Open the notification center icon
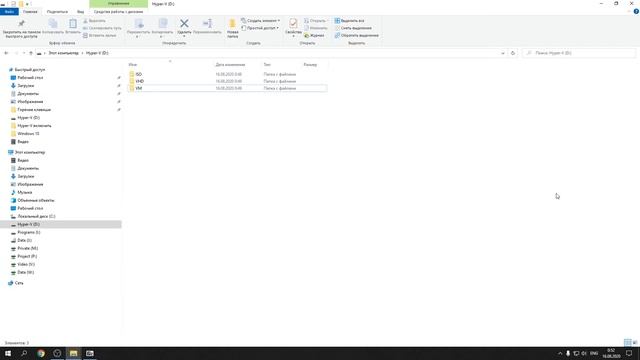Screen dimensions: 640x360 [629, 353]
